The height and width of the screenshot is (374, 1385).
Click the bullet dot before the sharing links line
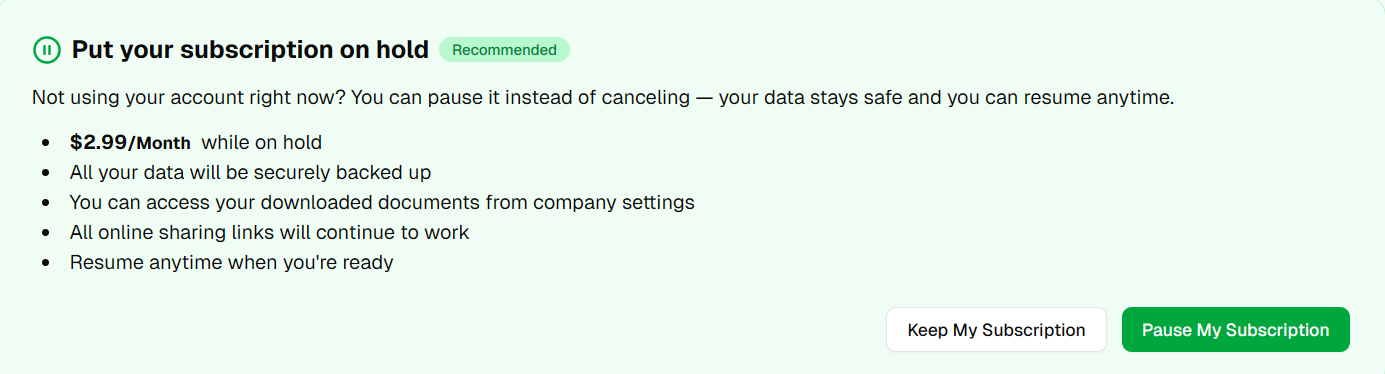coord(46,233)
